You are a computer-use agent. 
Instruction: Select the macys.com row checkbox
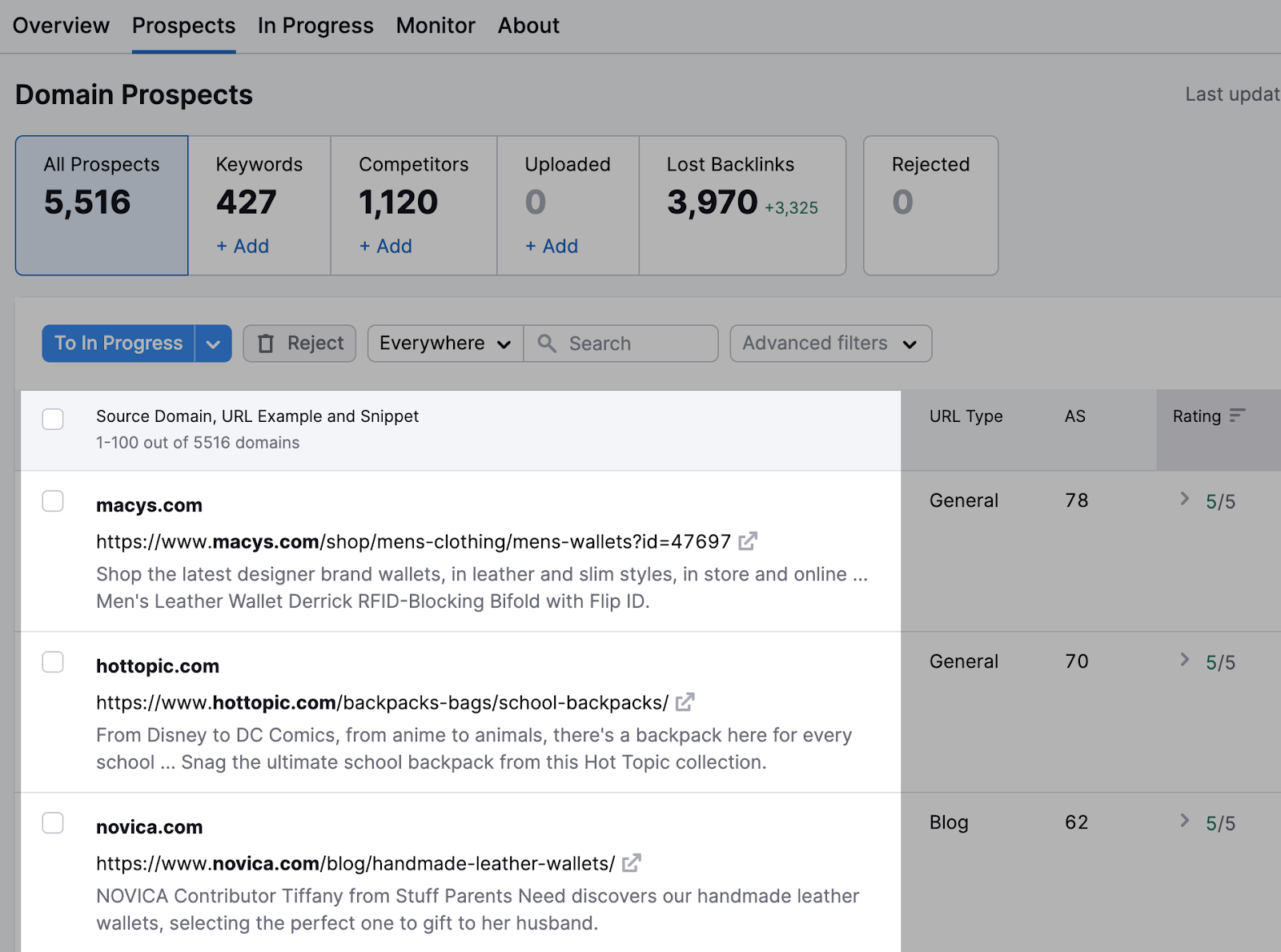[x=53, y=501]
